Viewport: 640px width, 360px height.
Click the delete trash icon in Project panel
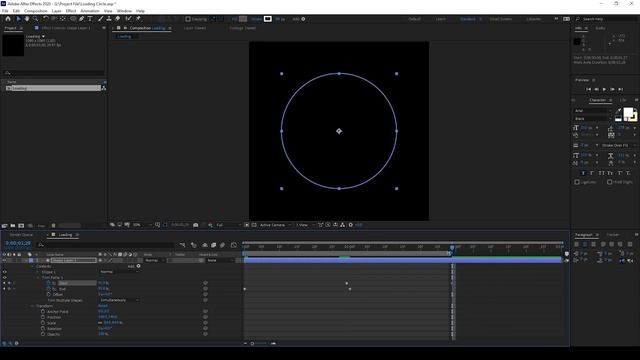coord(53,225)
